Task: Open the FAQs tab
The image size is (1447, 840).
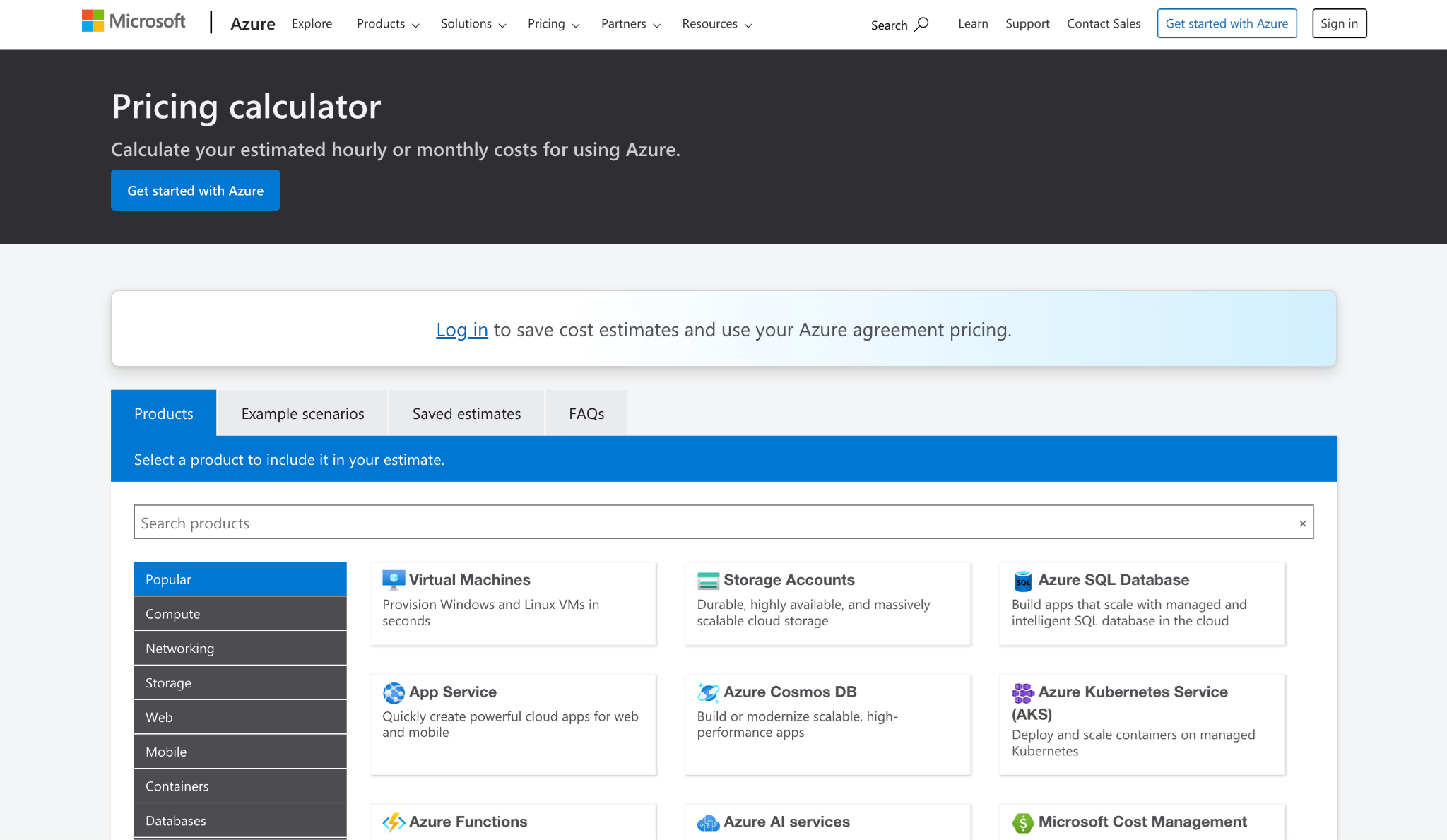Action: coord(586,413)
